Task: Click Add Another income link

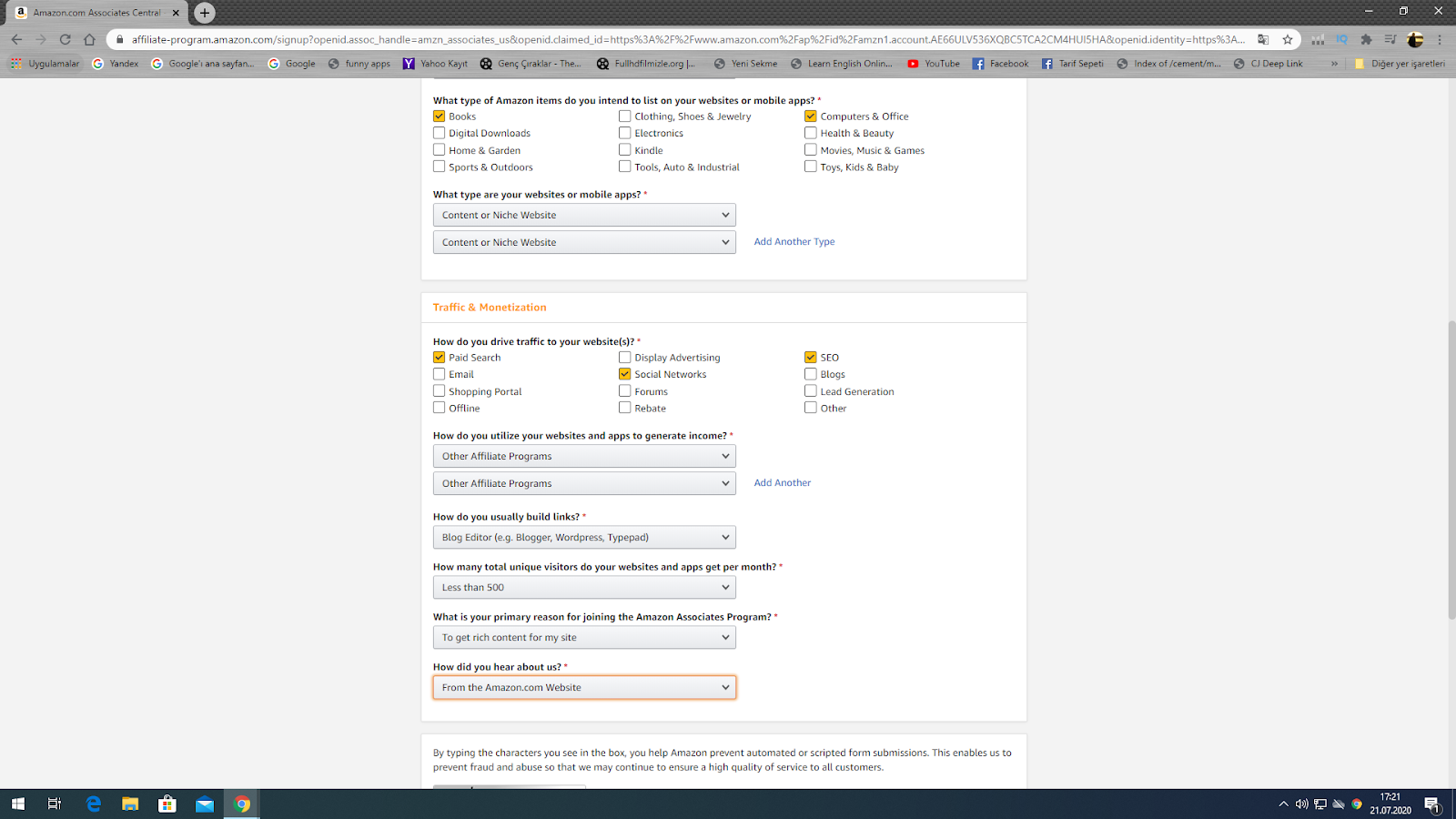Action: tap(783, 482)
